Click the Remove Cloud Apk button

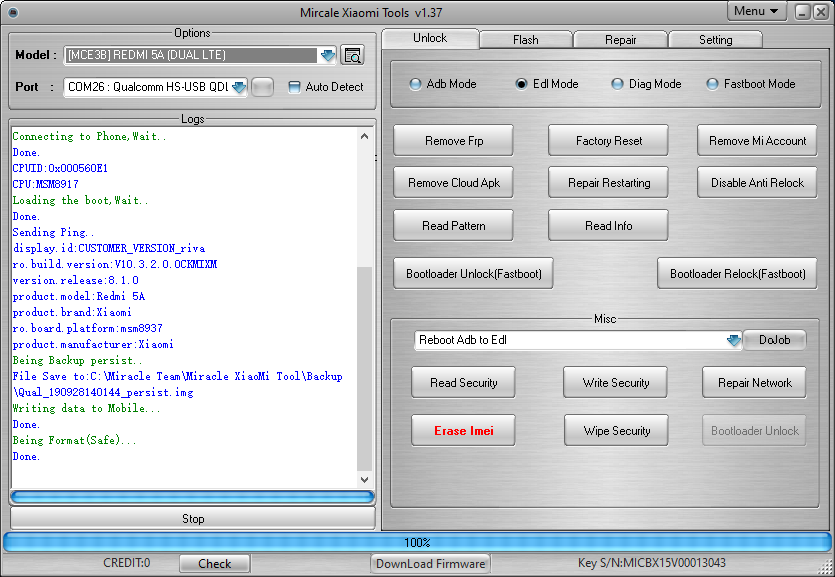coord(454,183)
